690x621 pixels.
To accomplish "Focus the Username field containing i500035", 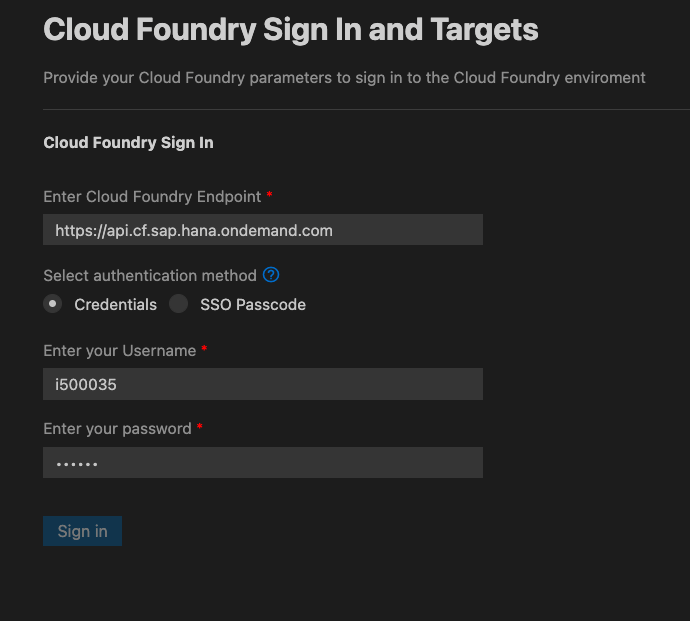I will (x=263, y=384).
